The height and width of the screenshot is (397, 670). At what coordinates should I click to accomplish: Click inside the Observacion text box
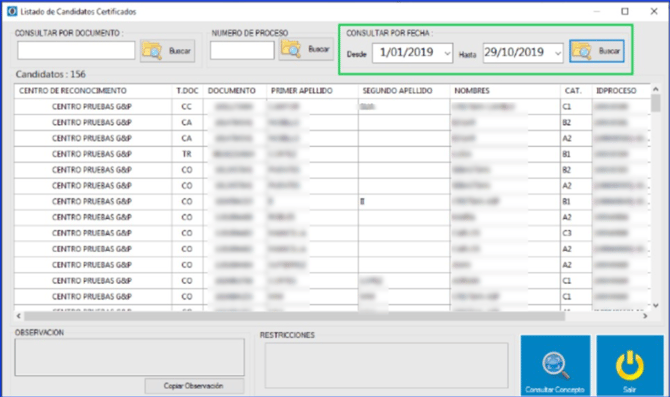pos(129,357)
